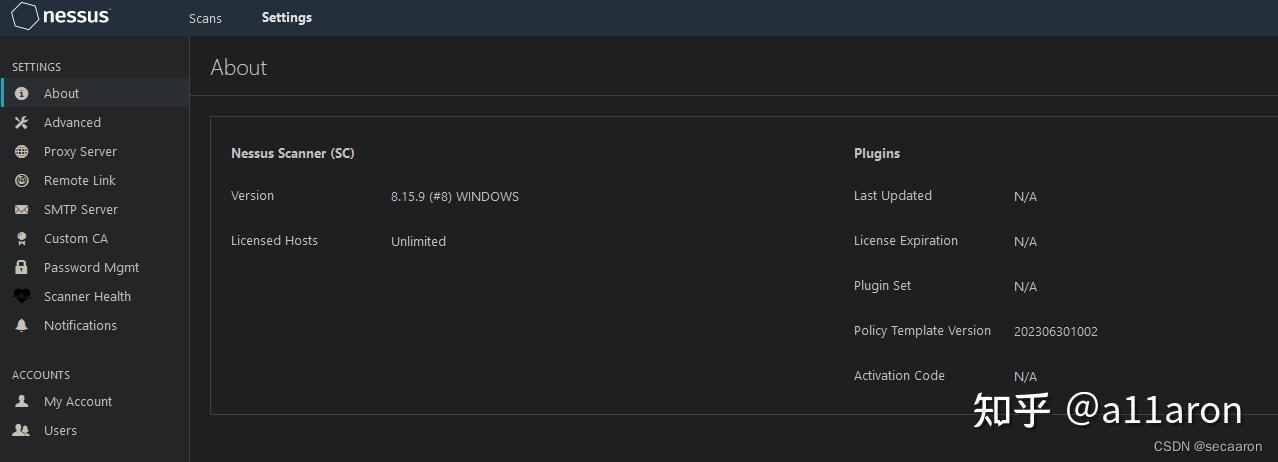Click the Proxy Server globe icon
Image resolution: width=1278 pixels, height=462 pixels.
click(22, 151)
